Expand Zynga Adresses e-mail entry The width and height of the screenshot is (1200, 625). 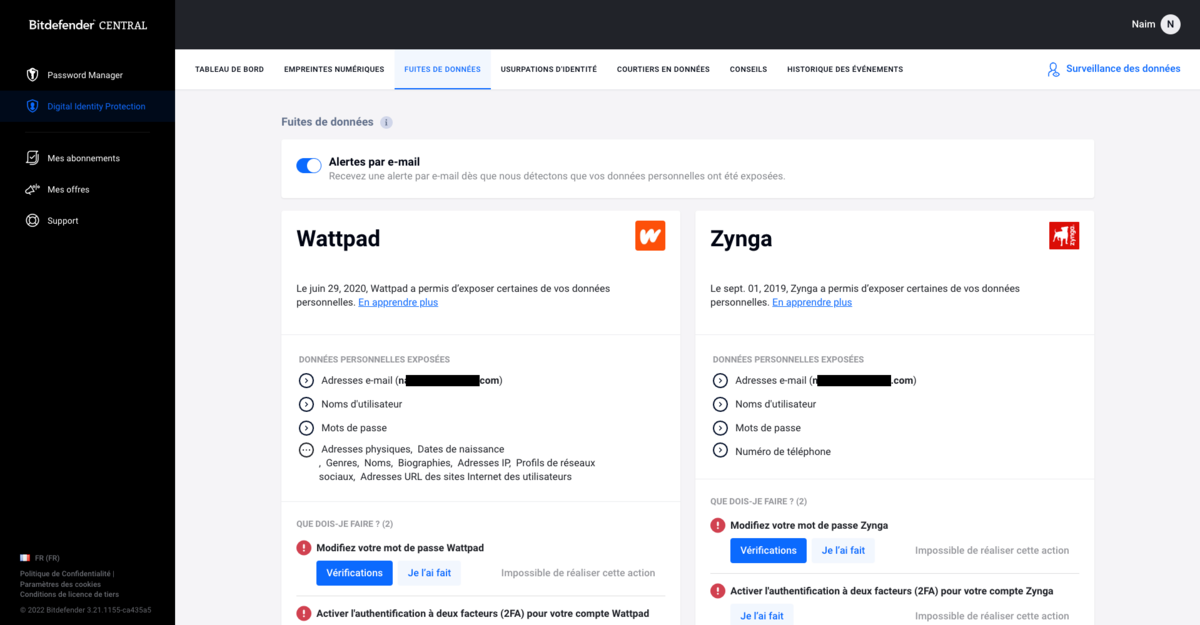click(x=720, y=380)
